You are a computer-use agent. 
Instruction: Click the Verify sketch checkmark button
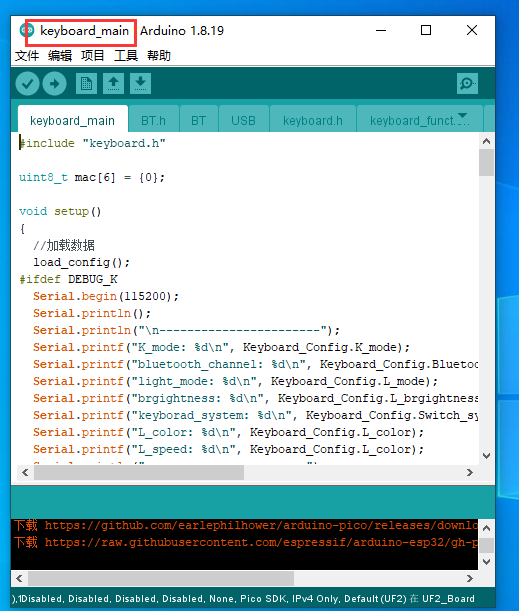pyautogui.click(x=27, y=84)
